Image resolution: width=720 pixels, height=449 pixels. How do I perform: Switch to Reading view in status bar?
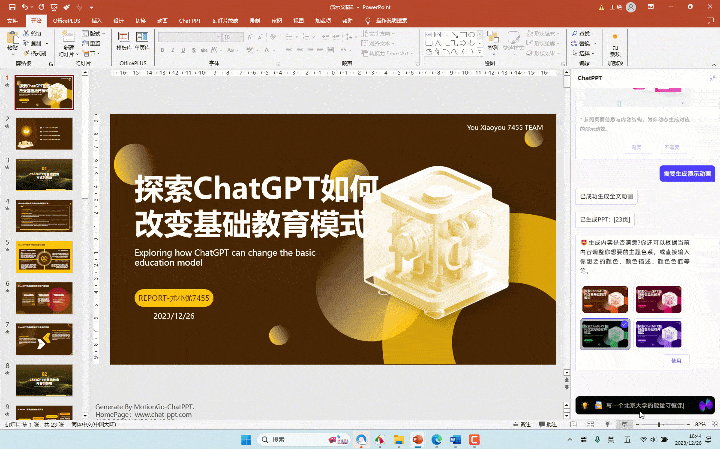pyautogui.click(x=608, y=425)
